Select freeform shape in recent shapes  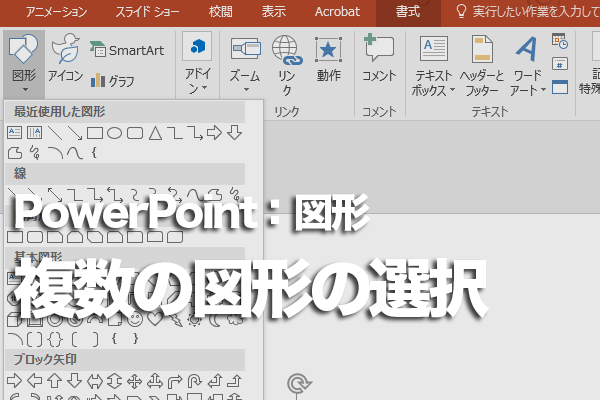point(15,153)
